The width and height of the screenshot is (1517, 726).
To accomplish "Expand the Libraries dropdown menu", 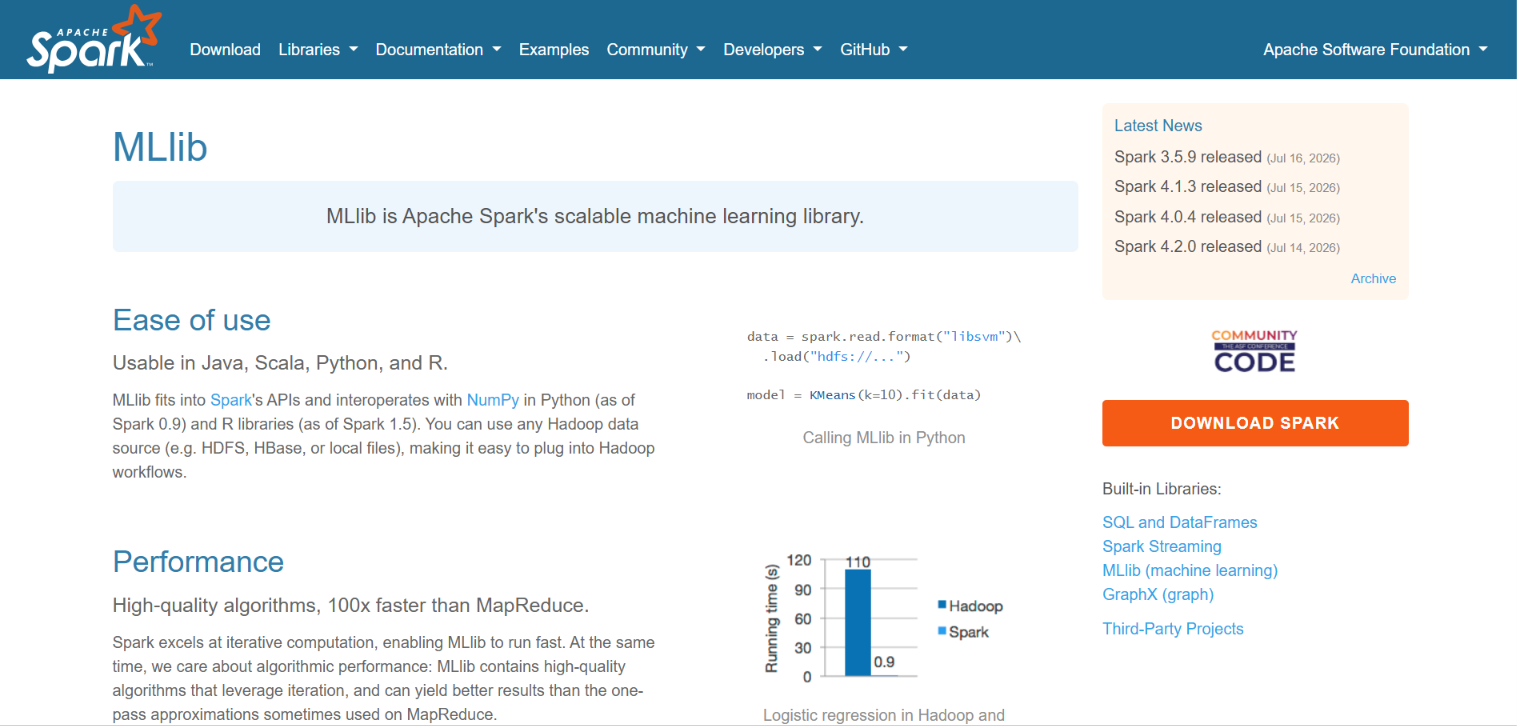I will (x=318, y=50).
